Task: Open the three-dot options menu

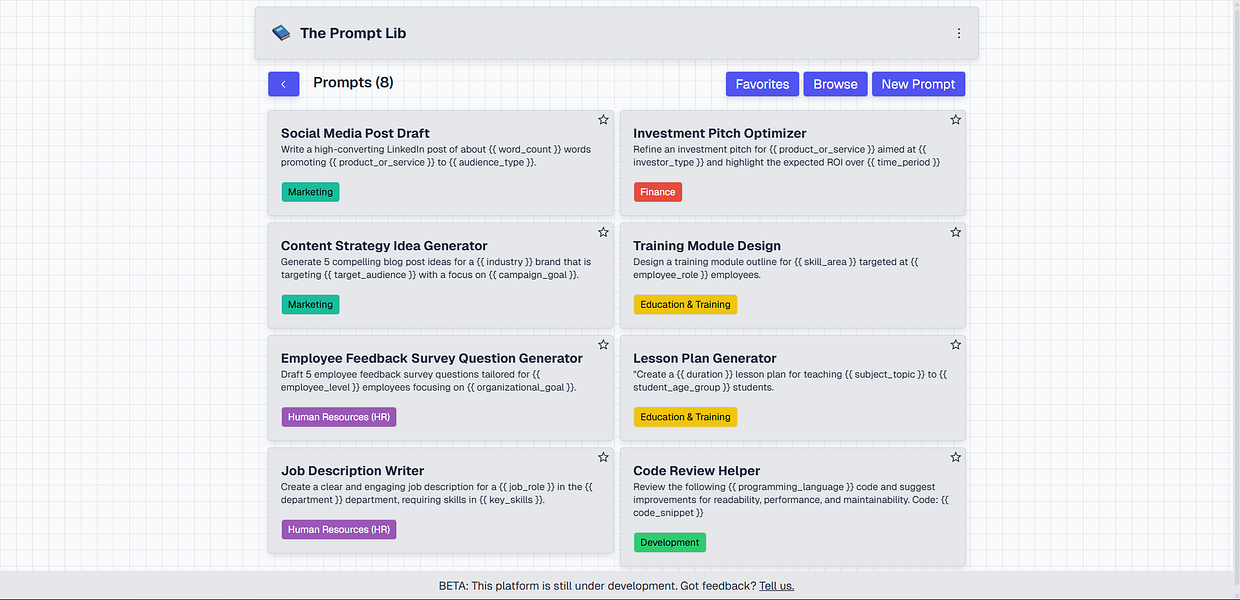Action: [x=958, y=32]
